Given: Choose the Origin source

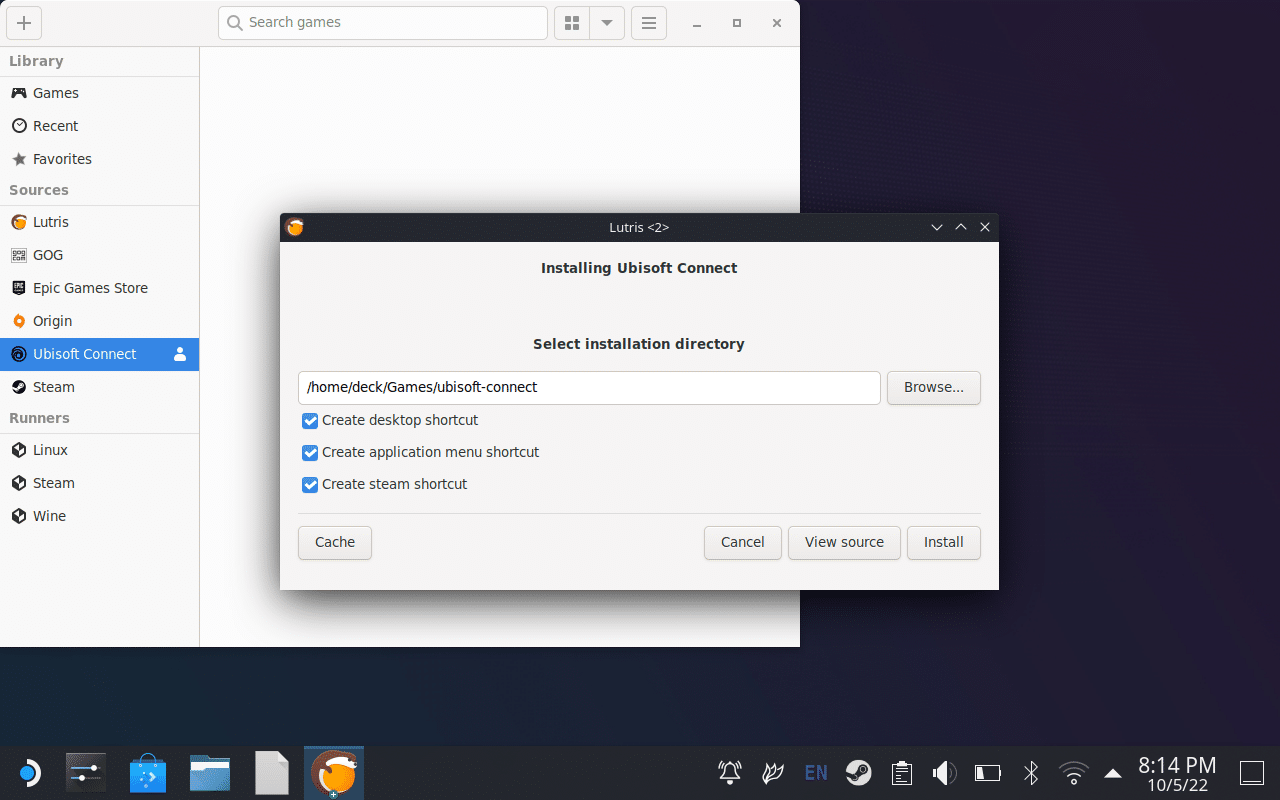Looking at the screenshot, I should tap(99, 321).
